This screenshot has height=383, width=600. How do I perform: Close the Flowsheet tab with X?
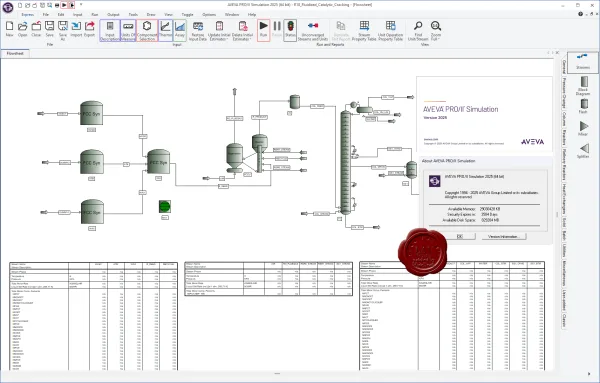558,53
